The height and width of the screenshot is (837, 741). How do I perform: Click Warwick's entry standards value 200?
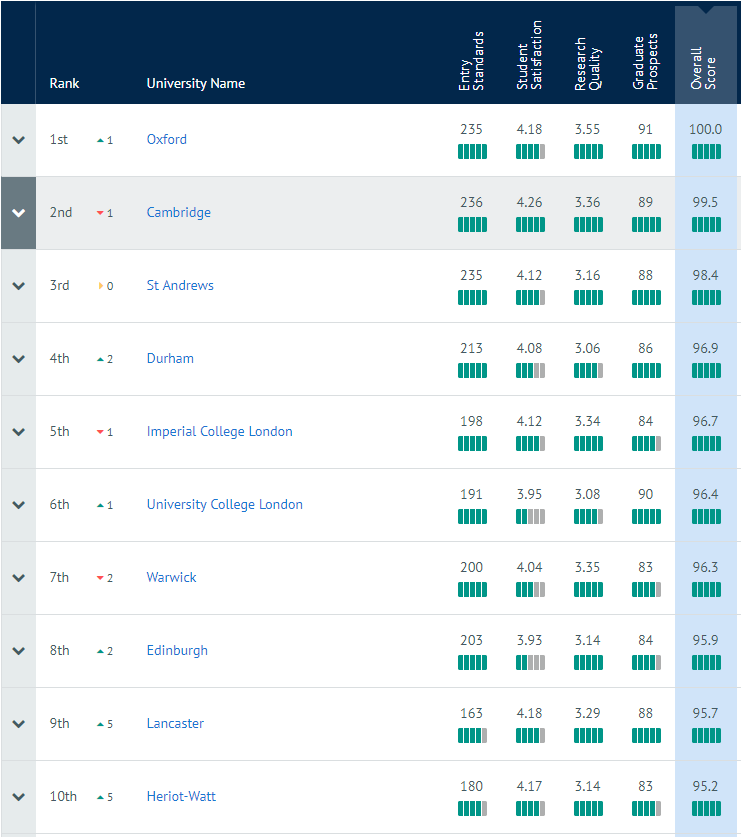pyautogui.click(x=471, y=567)
